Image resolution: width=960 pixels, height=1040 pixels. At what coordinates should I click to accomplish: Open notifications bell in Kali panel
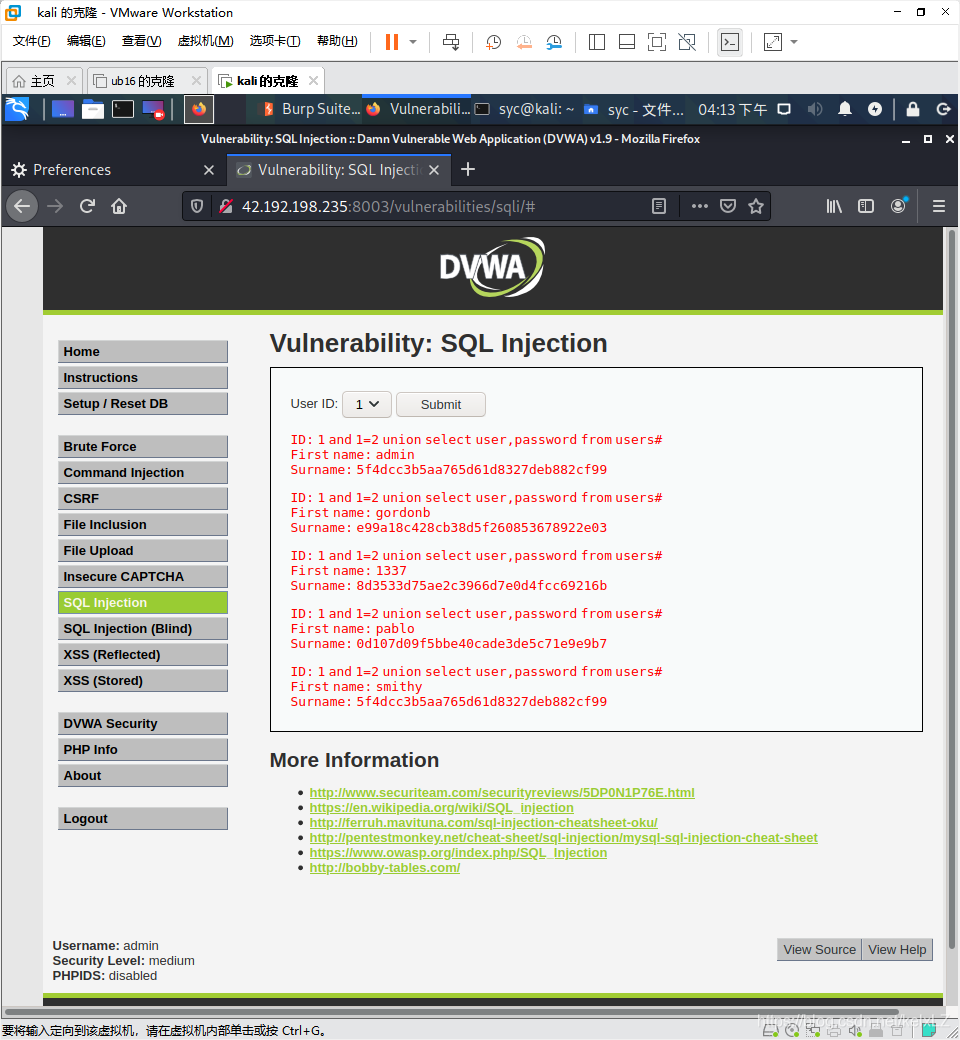point(845,109)
